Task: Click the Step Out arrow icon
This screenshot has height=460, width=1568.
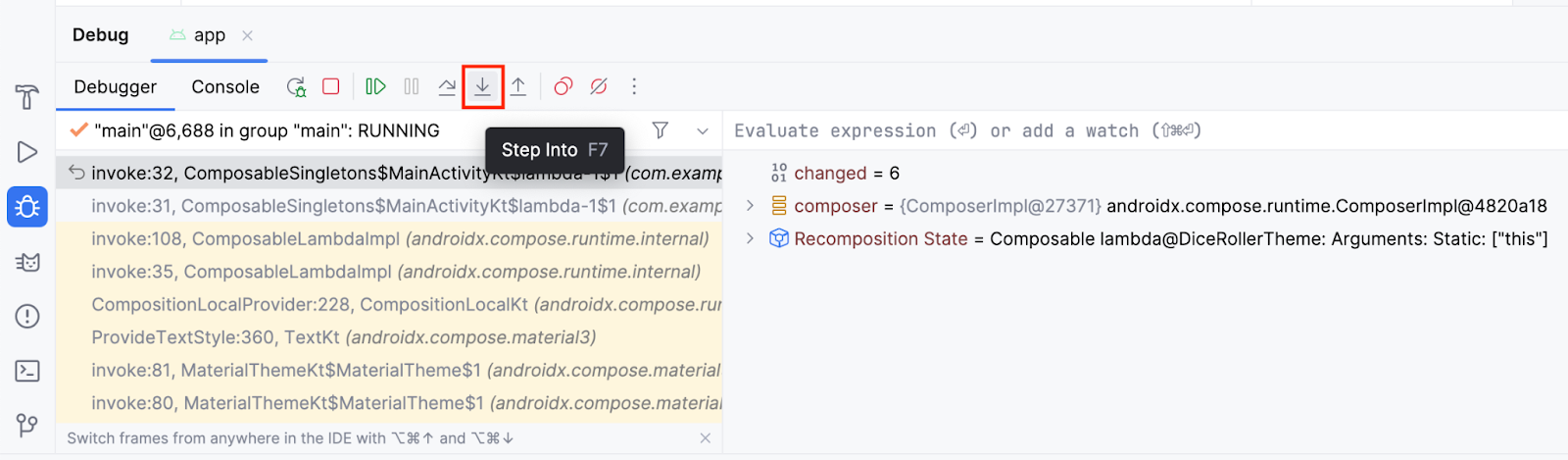Action: (x=518, y=86)
